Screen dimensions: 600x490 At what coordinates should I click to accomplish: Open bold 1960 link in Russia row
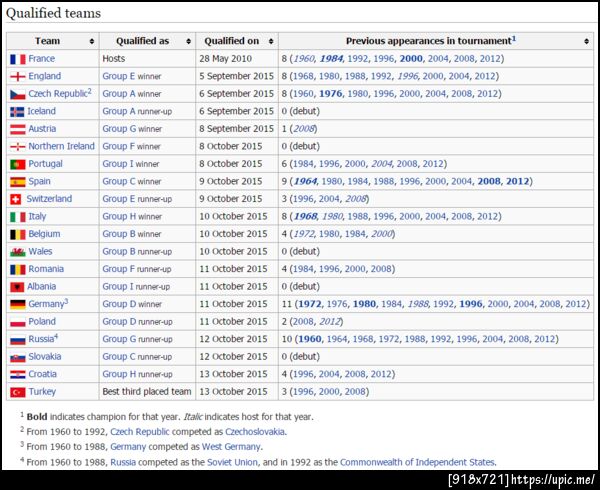click(x=310, y=340)
